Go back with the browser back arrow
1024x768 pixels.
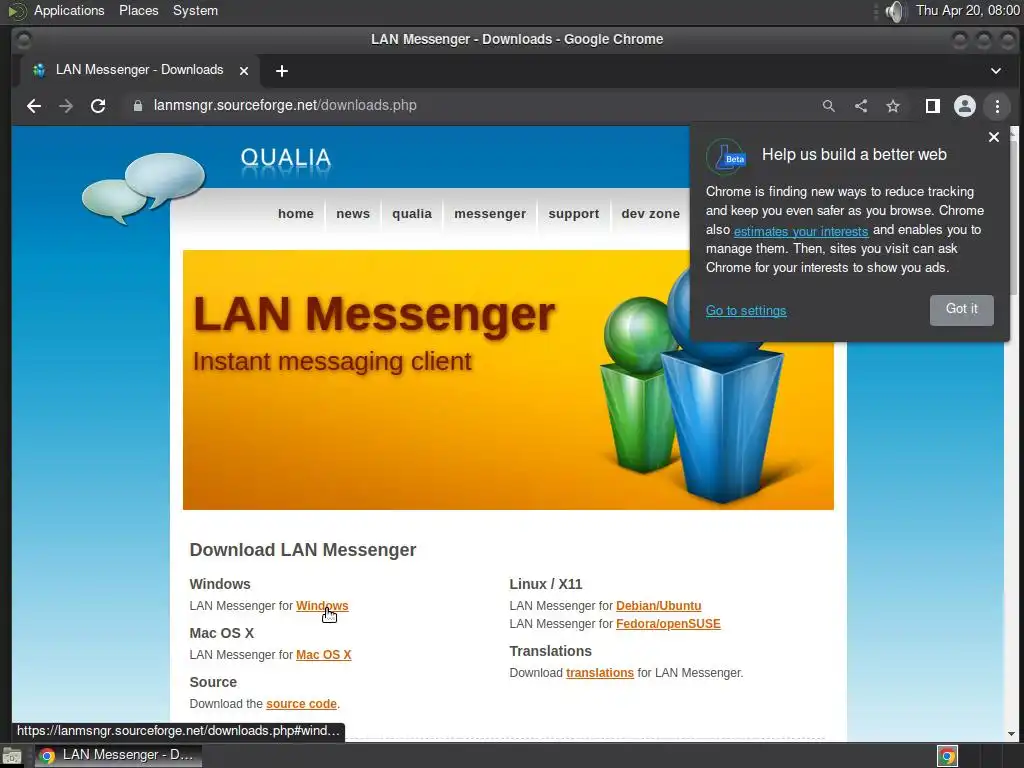34,106
